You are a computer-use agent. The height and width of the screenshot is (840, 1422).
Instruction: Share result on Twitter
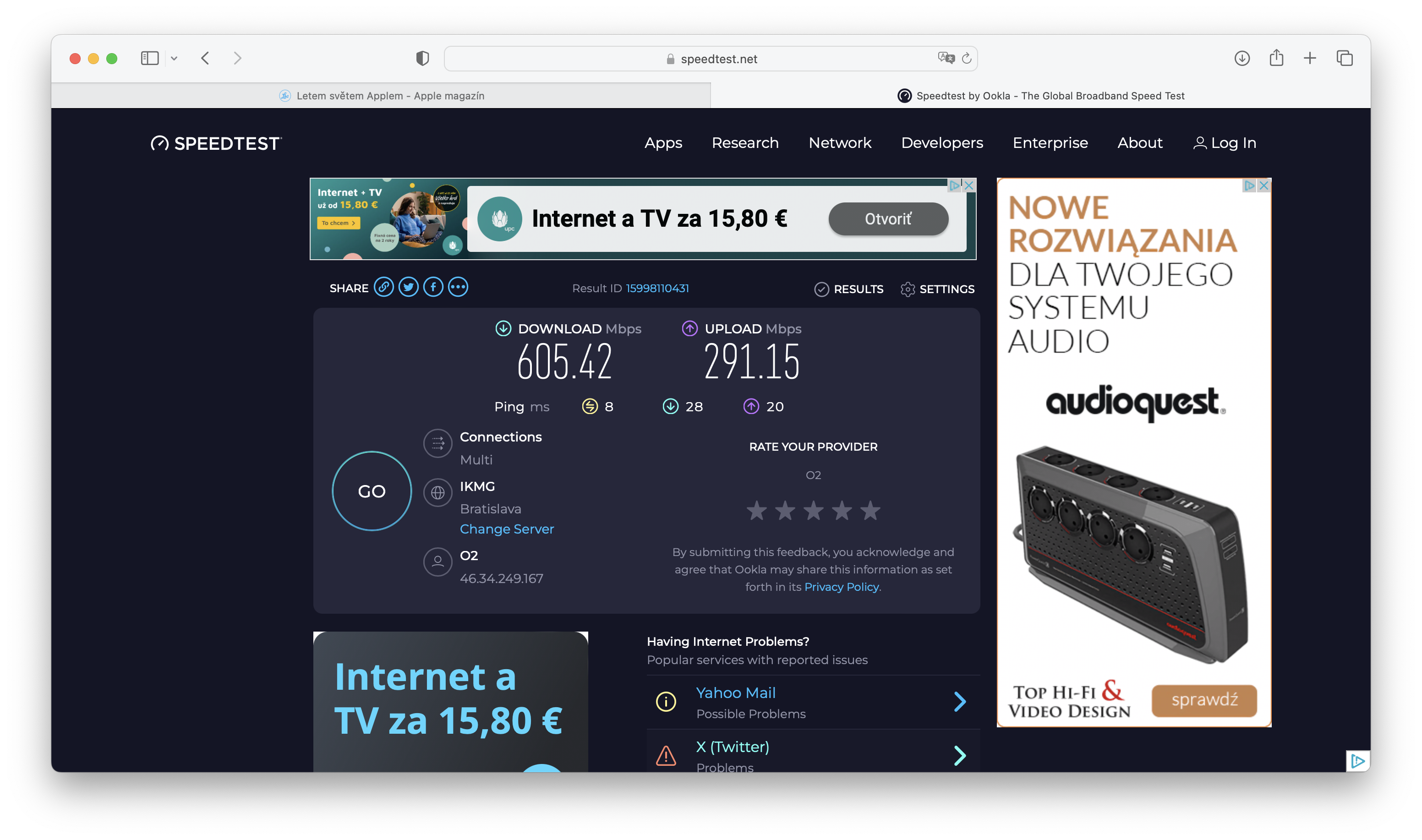coord(409,288)
